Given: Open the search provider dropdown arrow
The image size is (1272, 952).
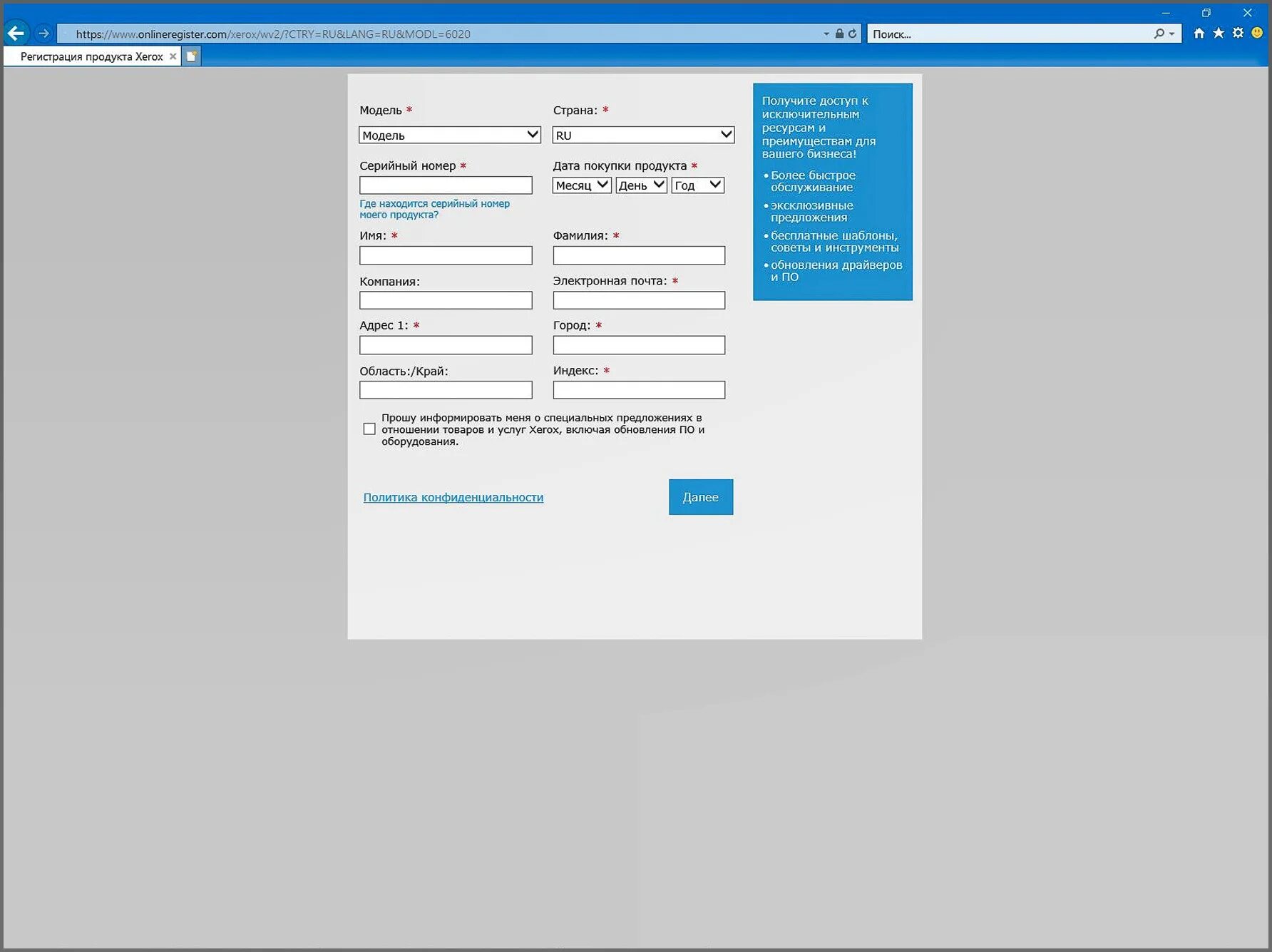Looking at the screenshot, I should 1171,34.
